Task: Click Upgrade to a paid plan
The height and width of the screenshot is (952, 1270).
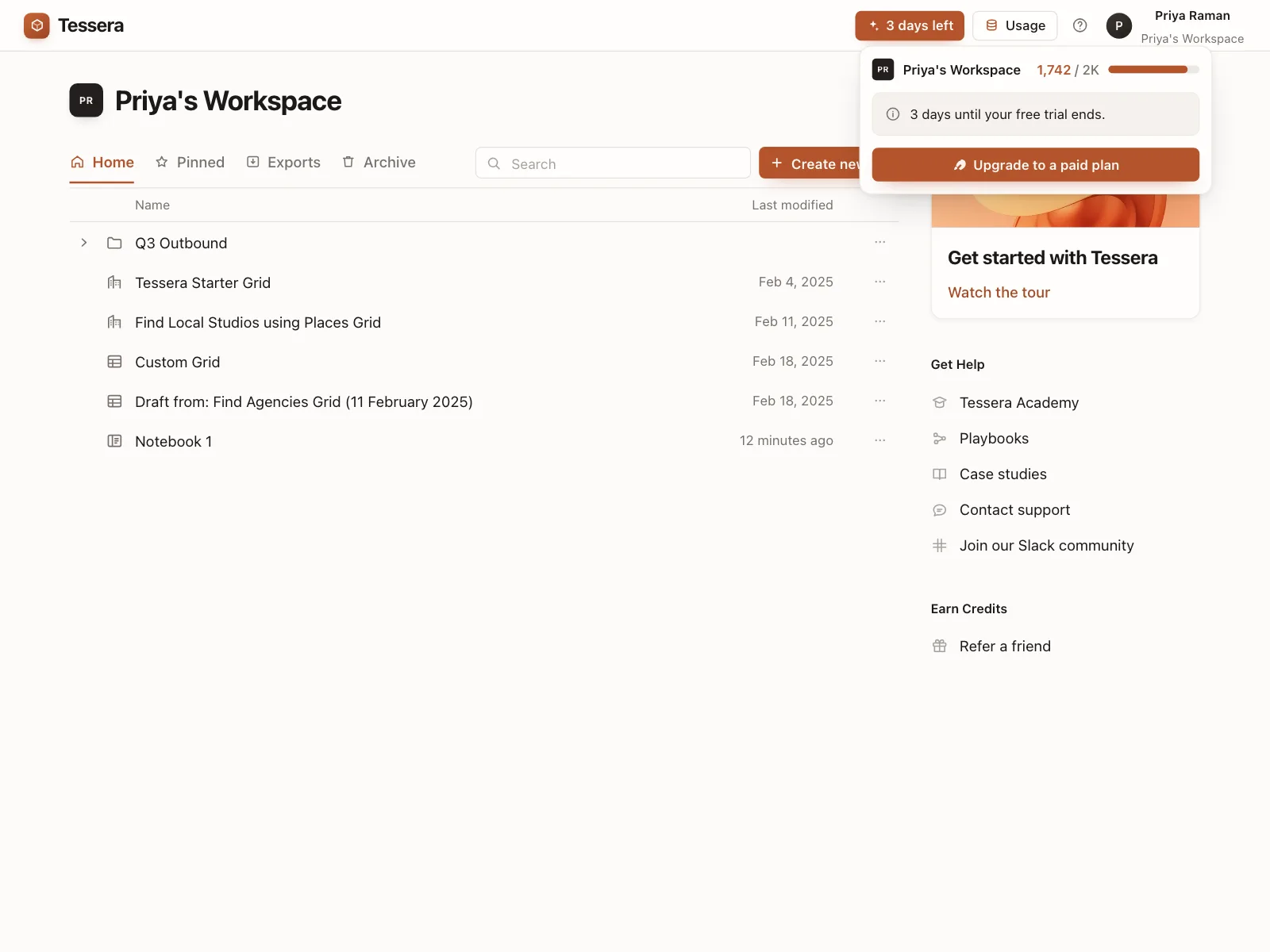Action: [x=1036, y=165]
